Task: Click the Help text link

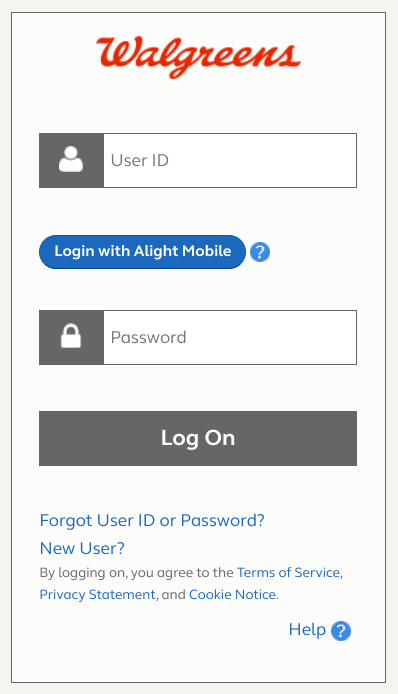Action: point(307,629)
